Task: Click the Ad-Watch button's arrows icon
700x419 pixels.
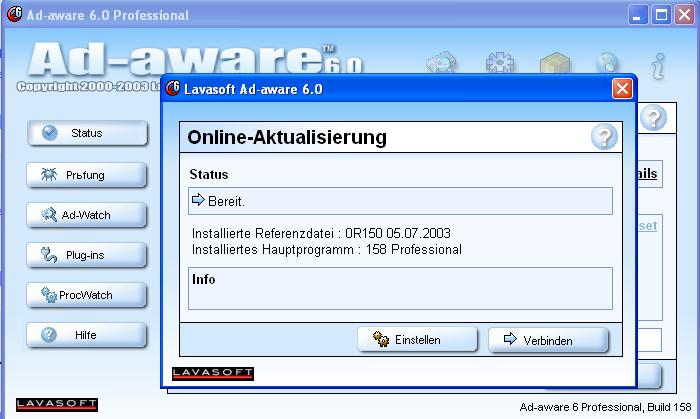Action: [49, 215]
